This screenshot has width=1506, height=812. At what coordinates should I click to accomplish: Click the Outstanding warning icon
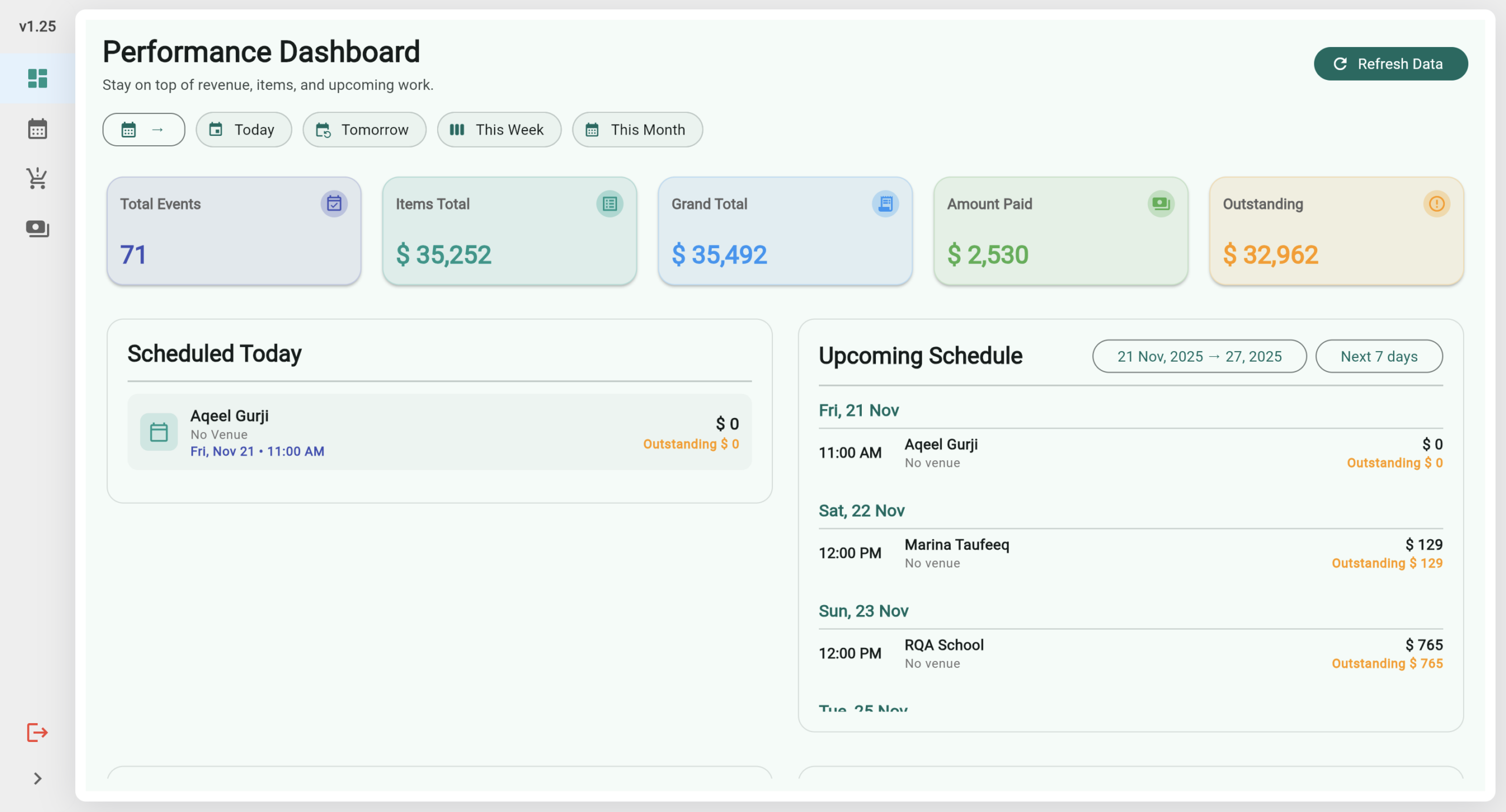click(1436, 204)
